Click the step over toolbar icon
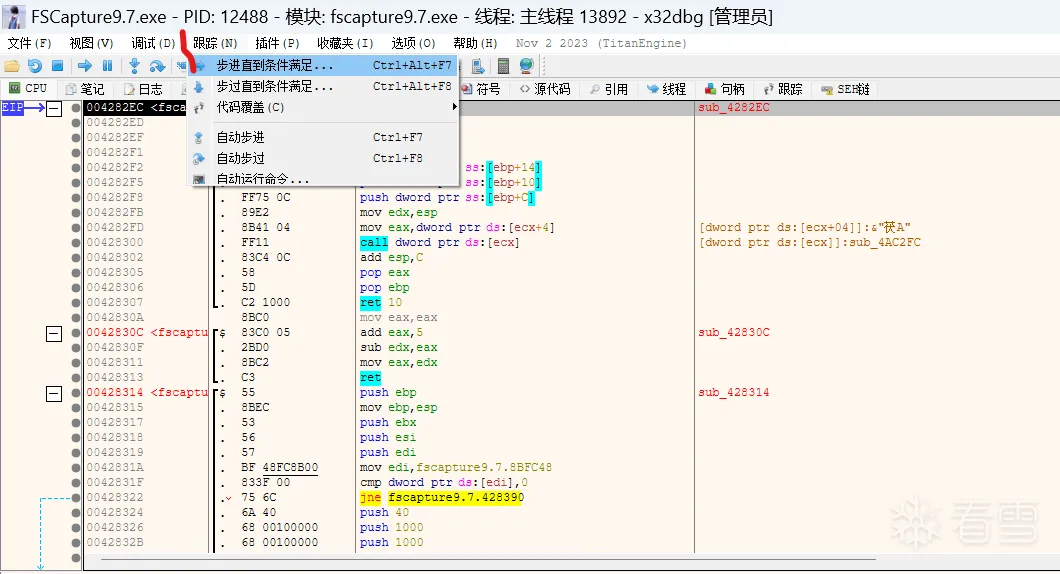This screenshot has height=574, width=1060. point(158,66)
